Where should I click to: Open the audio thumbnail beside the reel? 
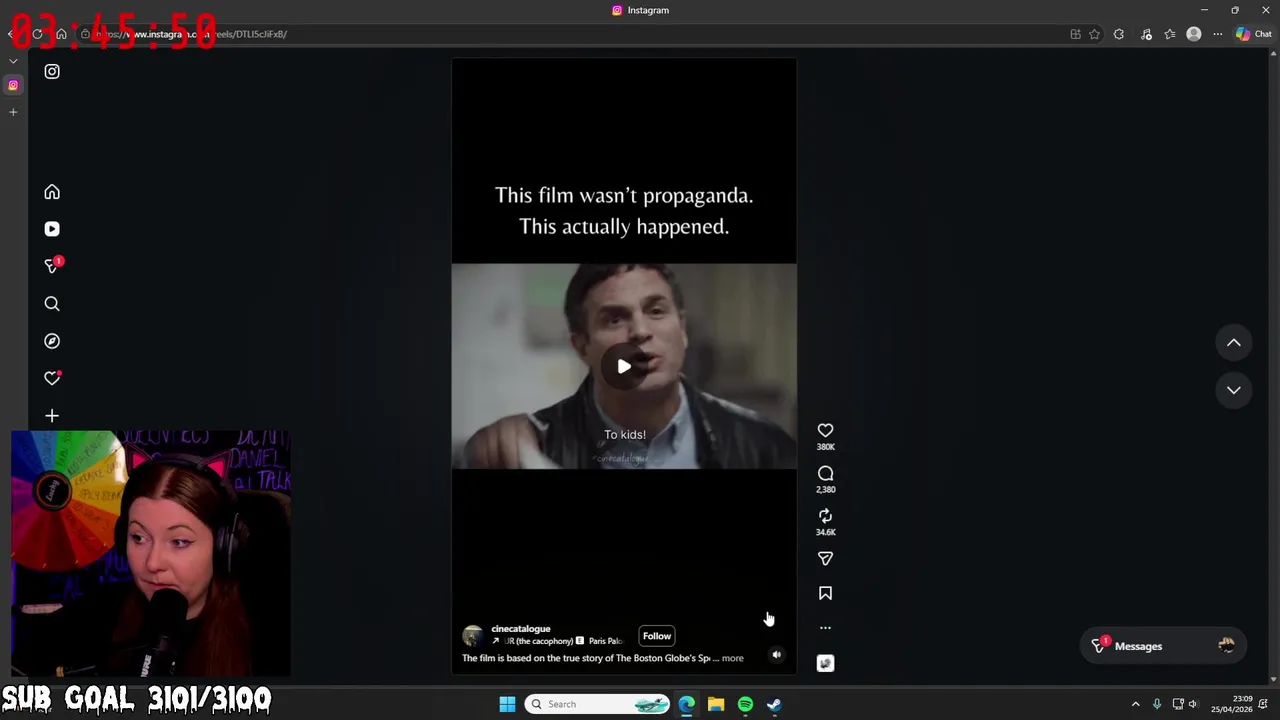pos(825,663)
